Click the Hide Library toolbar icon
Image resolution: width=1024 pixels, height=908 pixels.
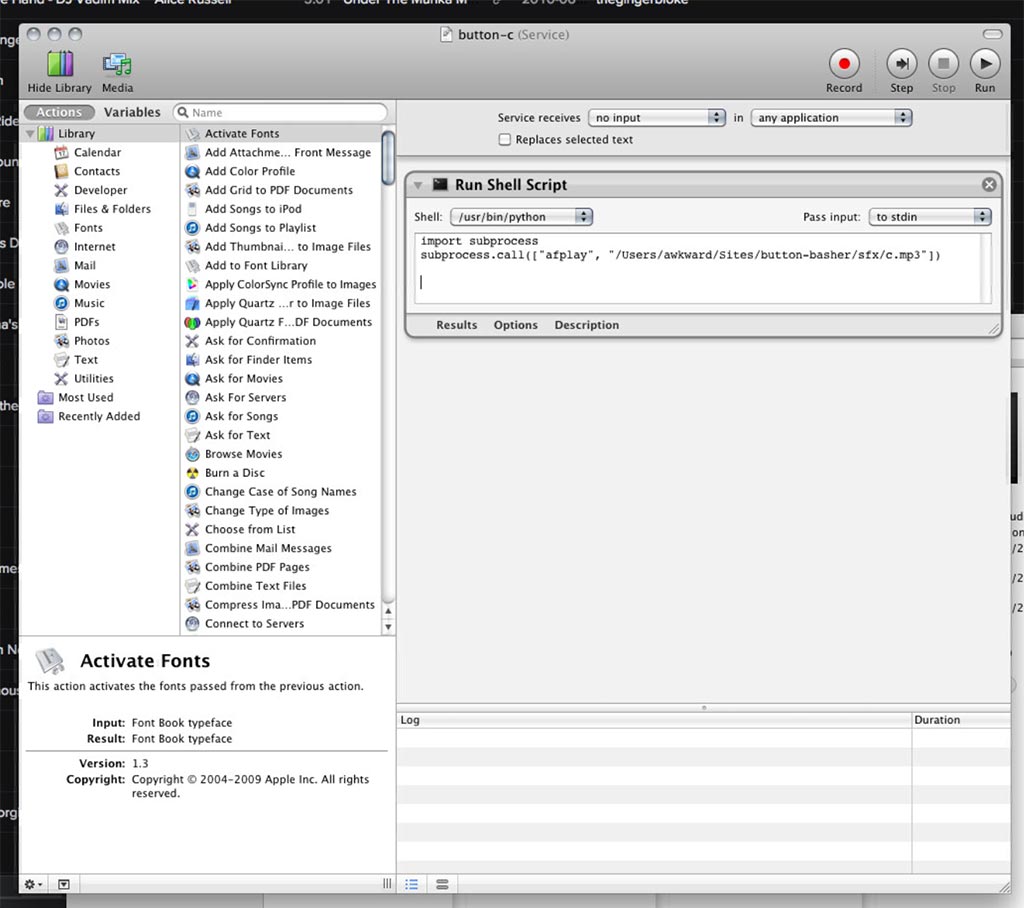[x=60, y=66]
